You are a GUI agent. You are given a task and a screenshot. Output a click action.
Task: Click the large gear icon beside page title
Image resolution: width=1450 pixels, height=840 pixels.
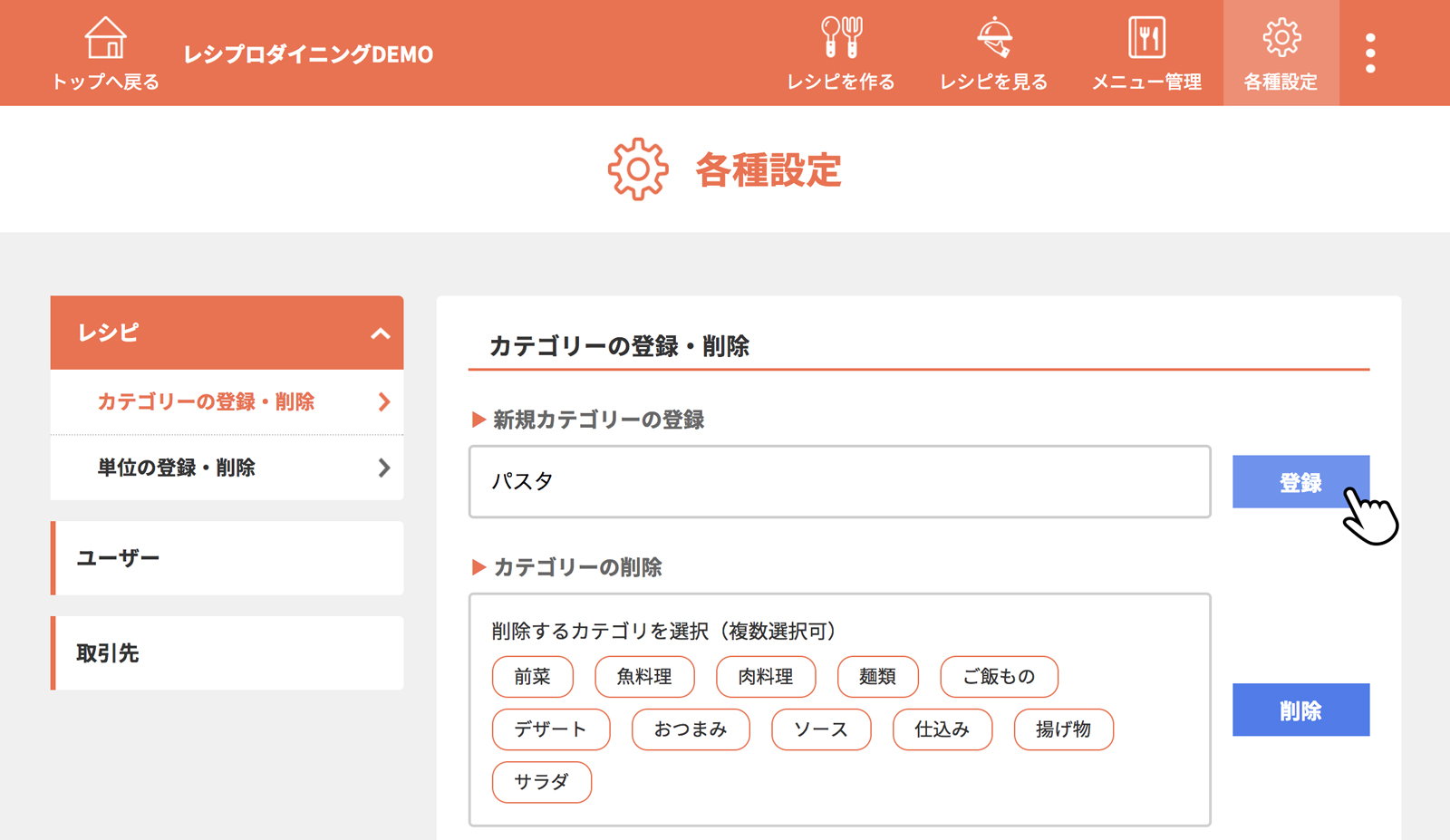pos(638,169)
